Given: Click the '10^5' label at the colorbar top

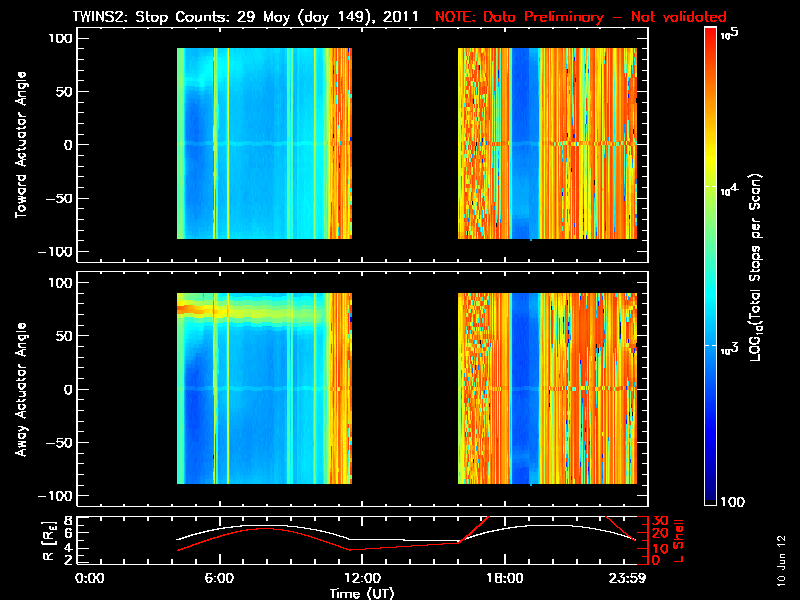Looking at the screenshot, I should click(730, 34).
